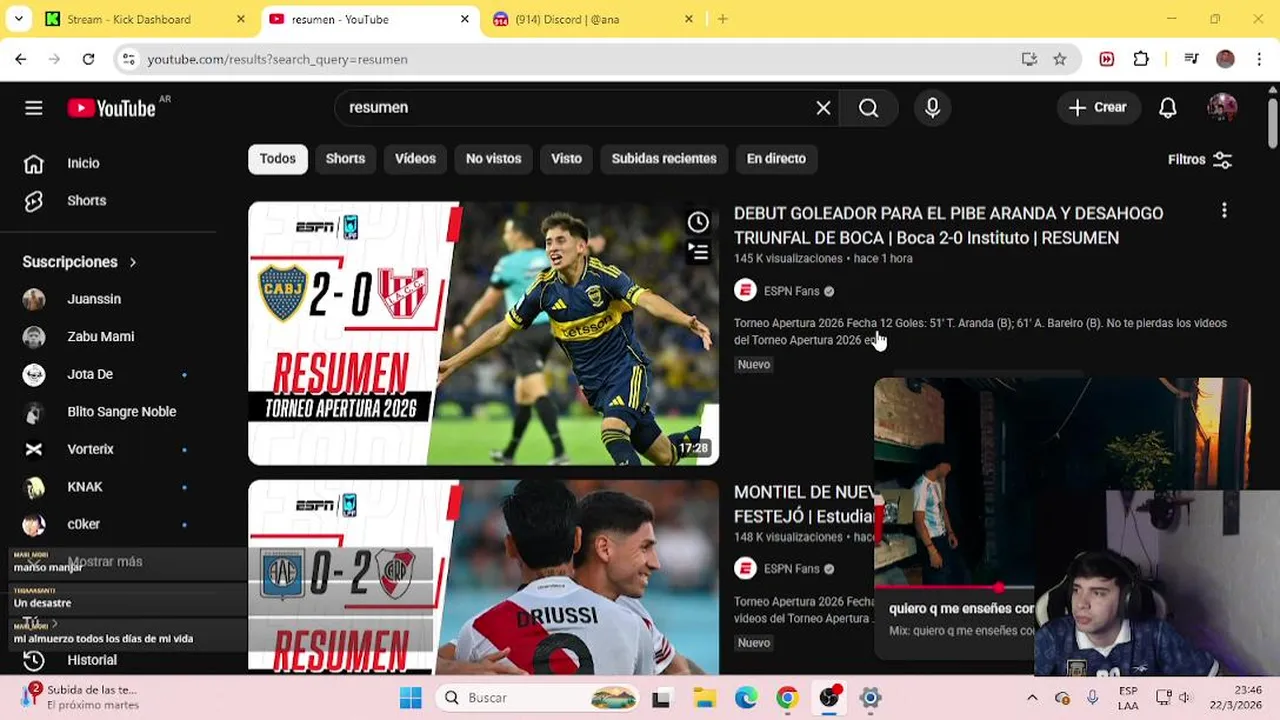Go back in the browser

point(21,59)
